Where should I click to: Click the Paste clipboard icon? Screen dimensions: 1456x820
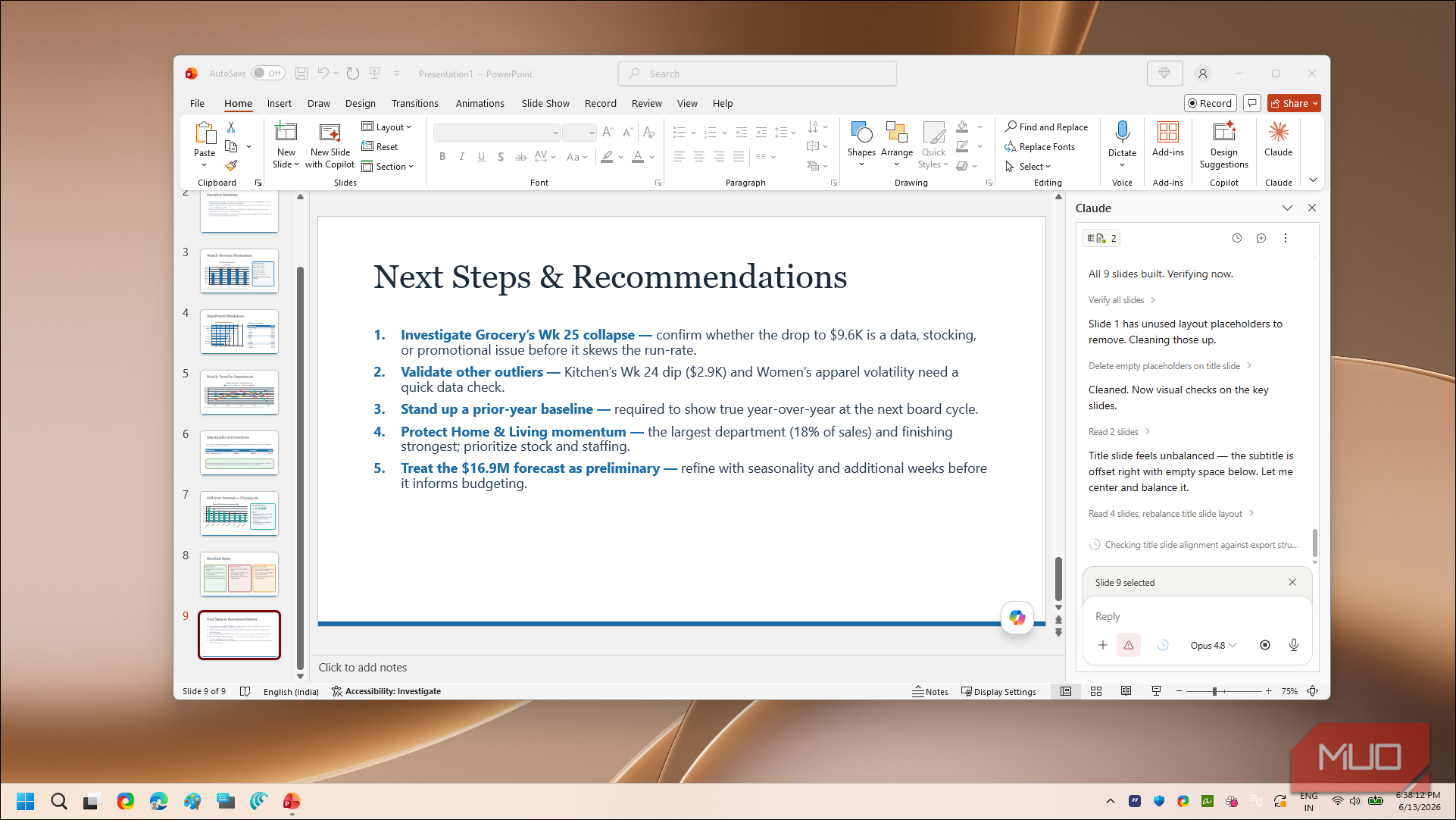click(x=205, y=133)
